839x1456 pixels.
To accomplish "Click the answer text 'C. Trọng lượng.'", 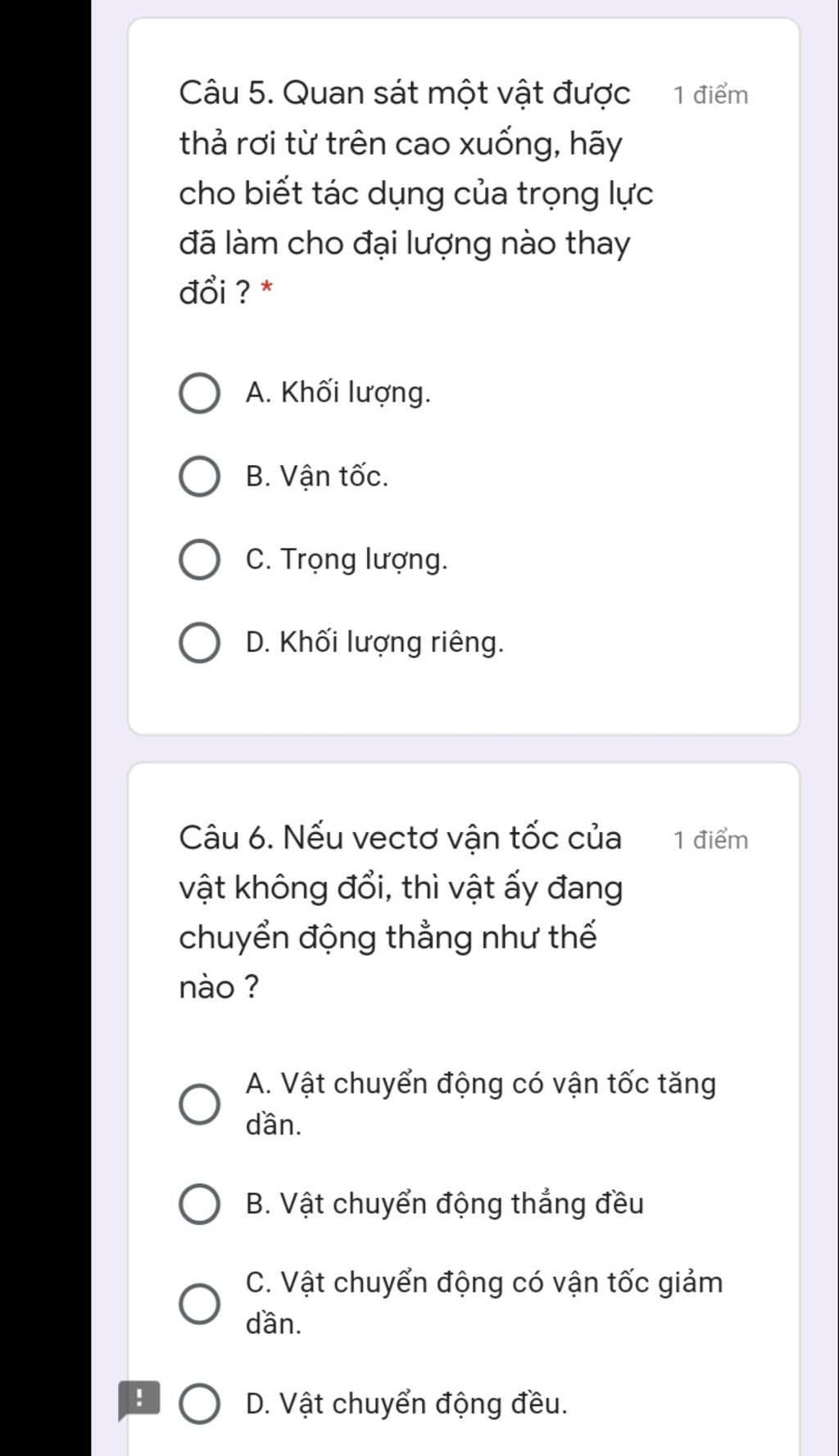I will pyautogui.click(x=347, y=559).
